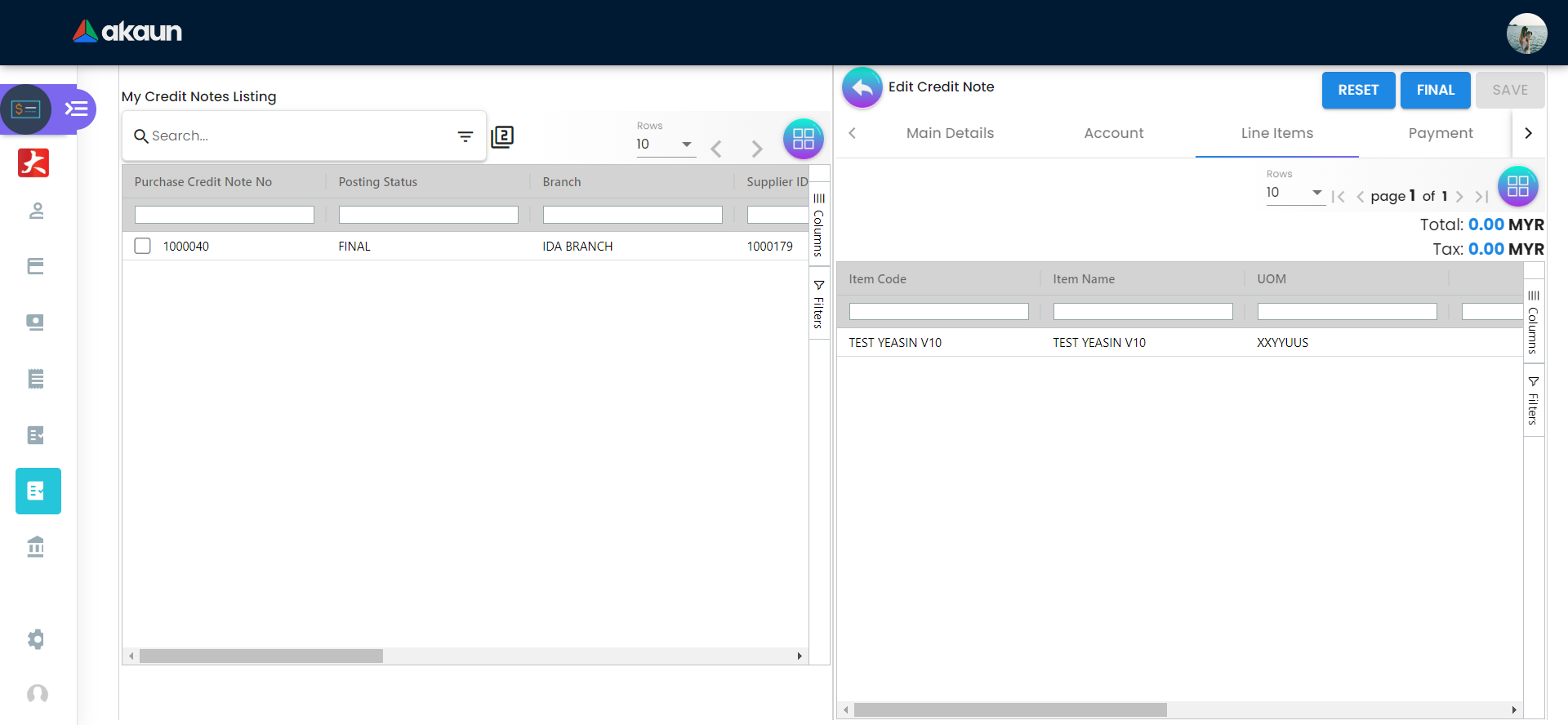The image size is (1568, 725).
Task: Select the checkbox for credit note 1000040
Action: coord(143,246)
